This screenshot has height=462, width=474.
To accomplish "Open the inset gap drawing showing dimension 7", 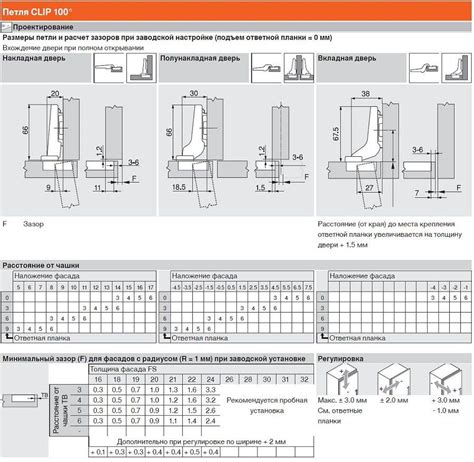I will (x=433, y=152).
